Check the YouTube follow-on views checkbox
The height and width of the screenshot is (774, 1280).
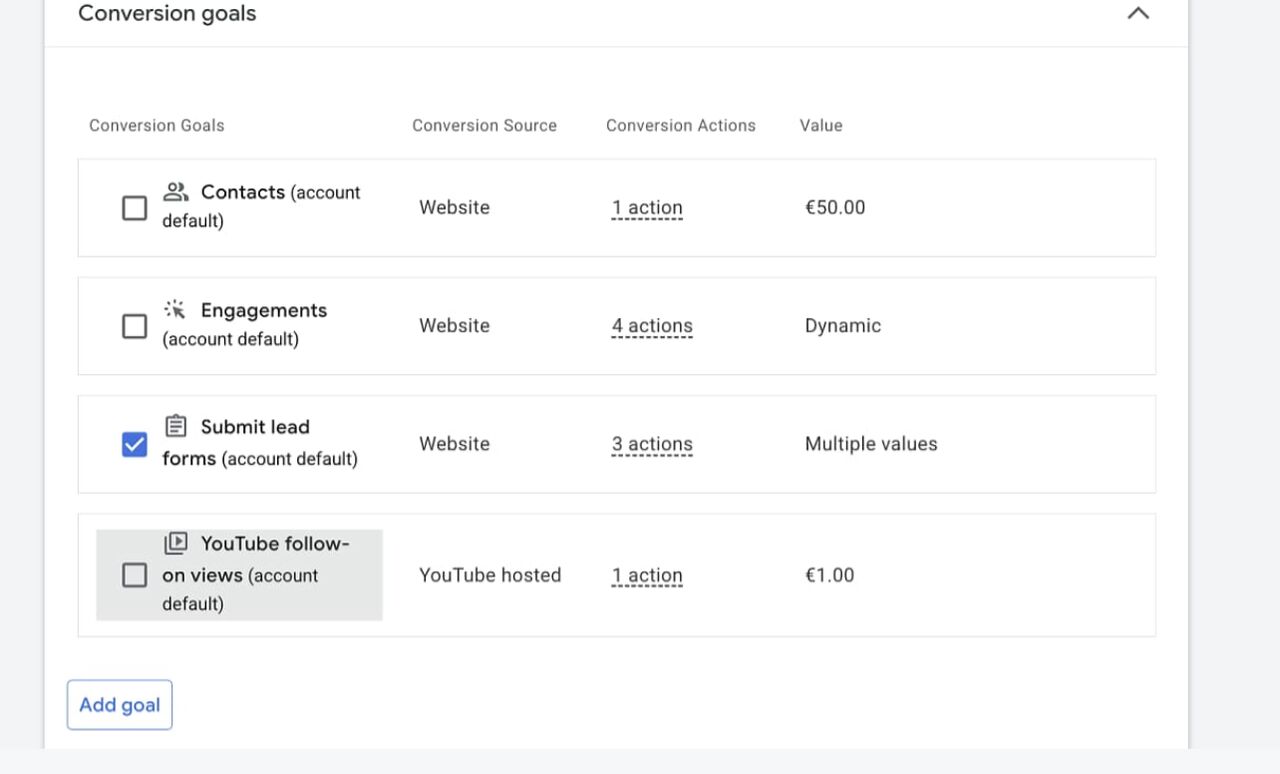click(x=134, y=575)
